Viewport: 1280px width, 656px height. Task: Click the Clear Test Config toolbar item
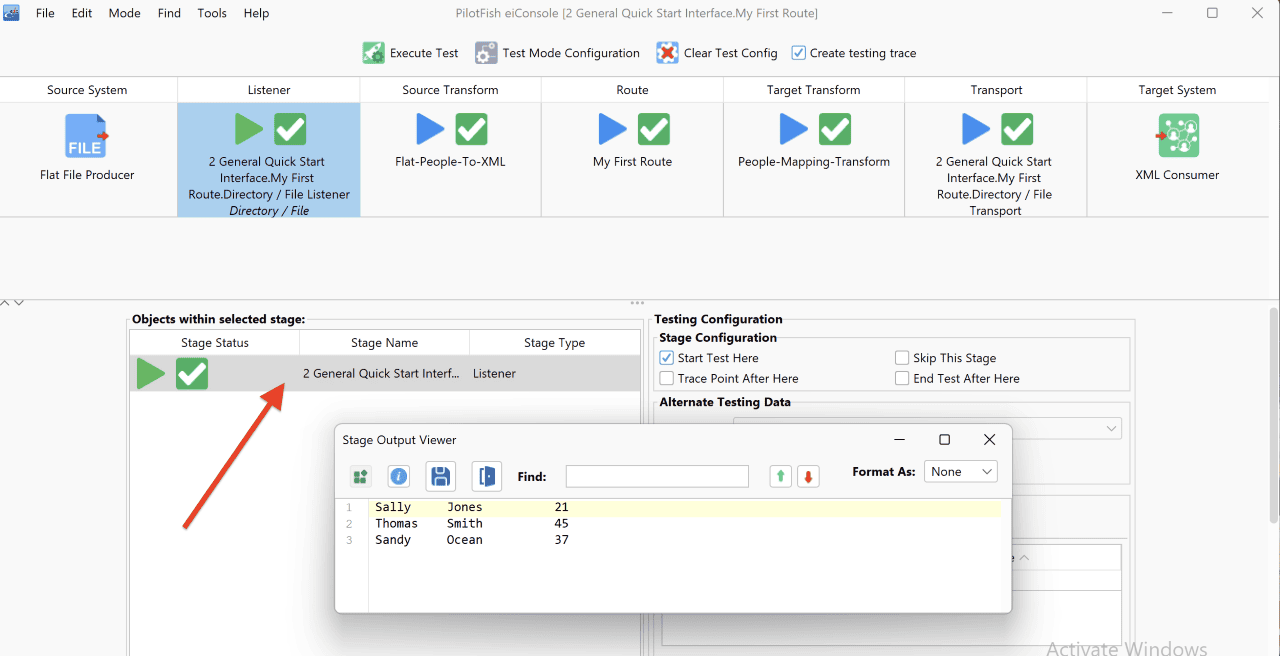pos(717,53)
